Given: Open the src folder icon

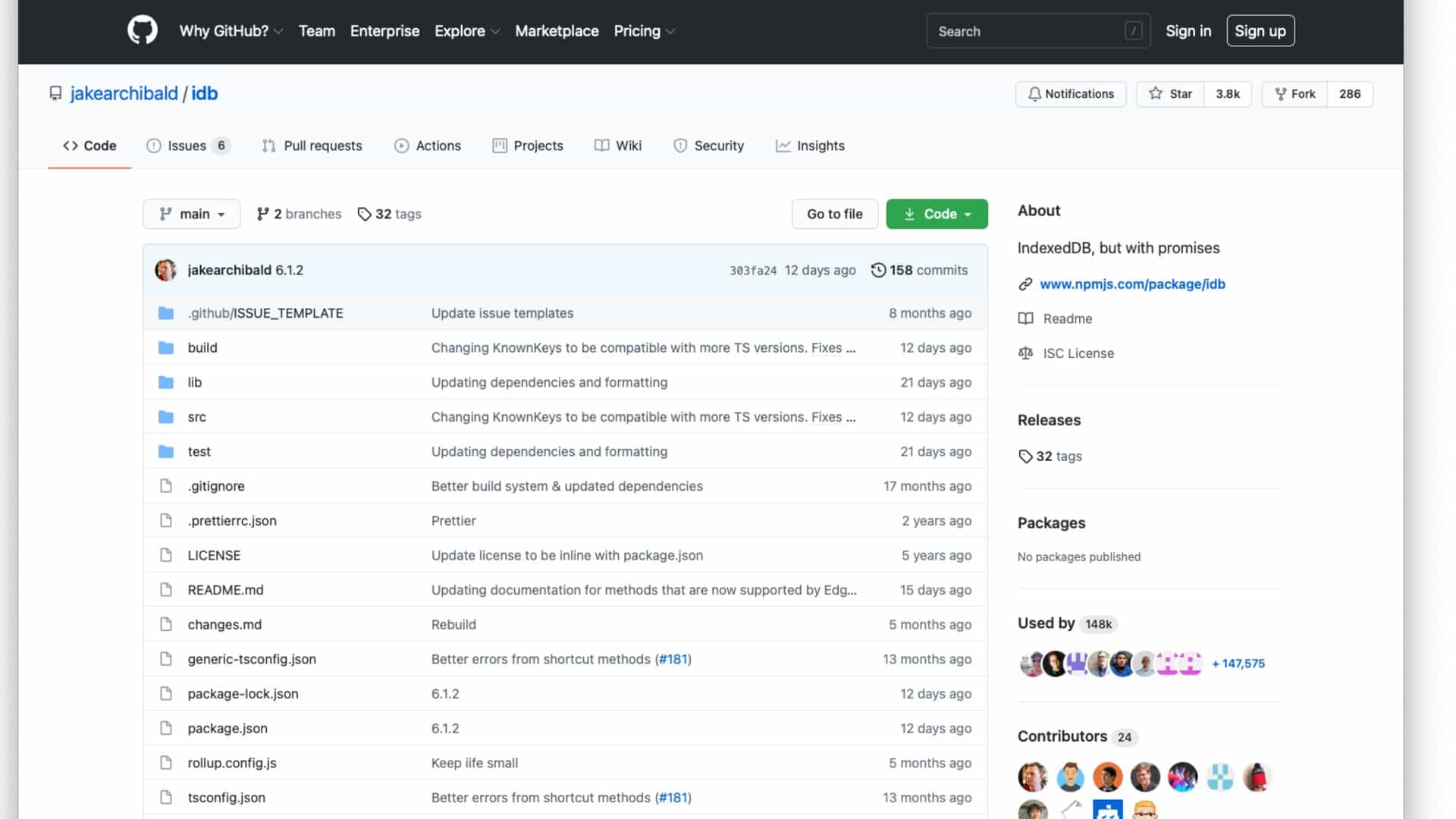Looking at the screenshot, I should pos(166,417).
